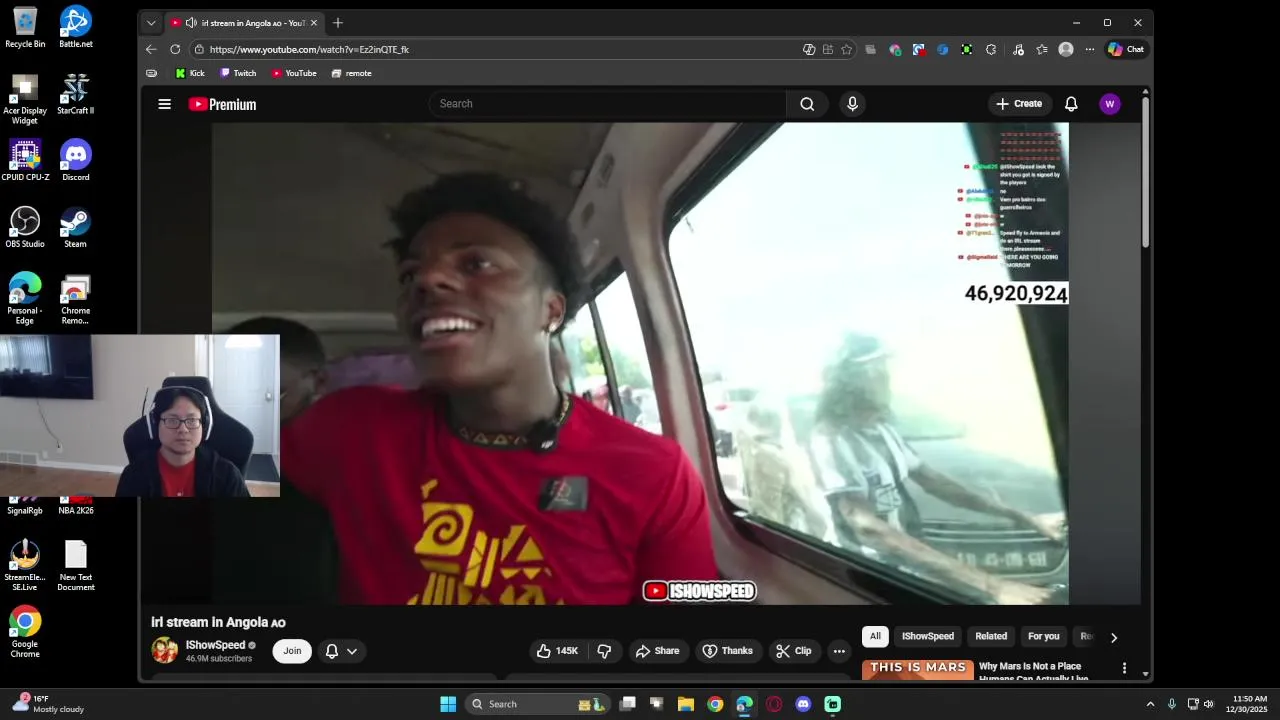This screenshot has height=720, width=1280.
Task: Open Steam desktop shortcut
Action: click(76, 227)
